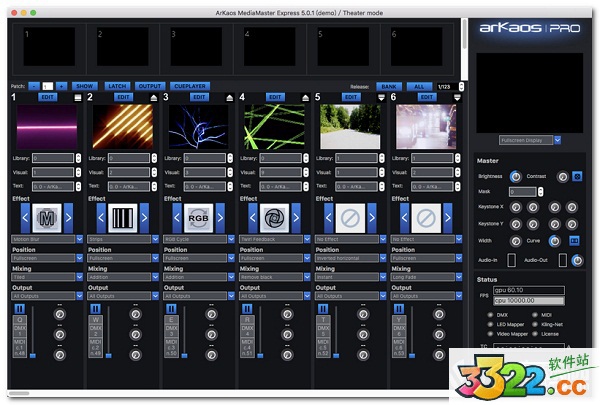Click the Brightness knob in Master
600x405 pixels.
coord(516,176)
